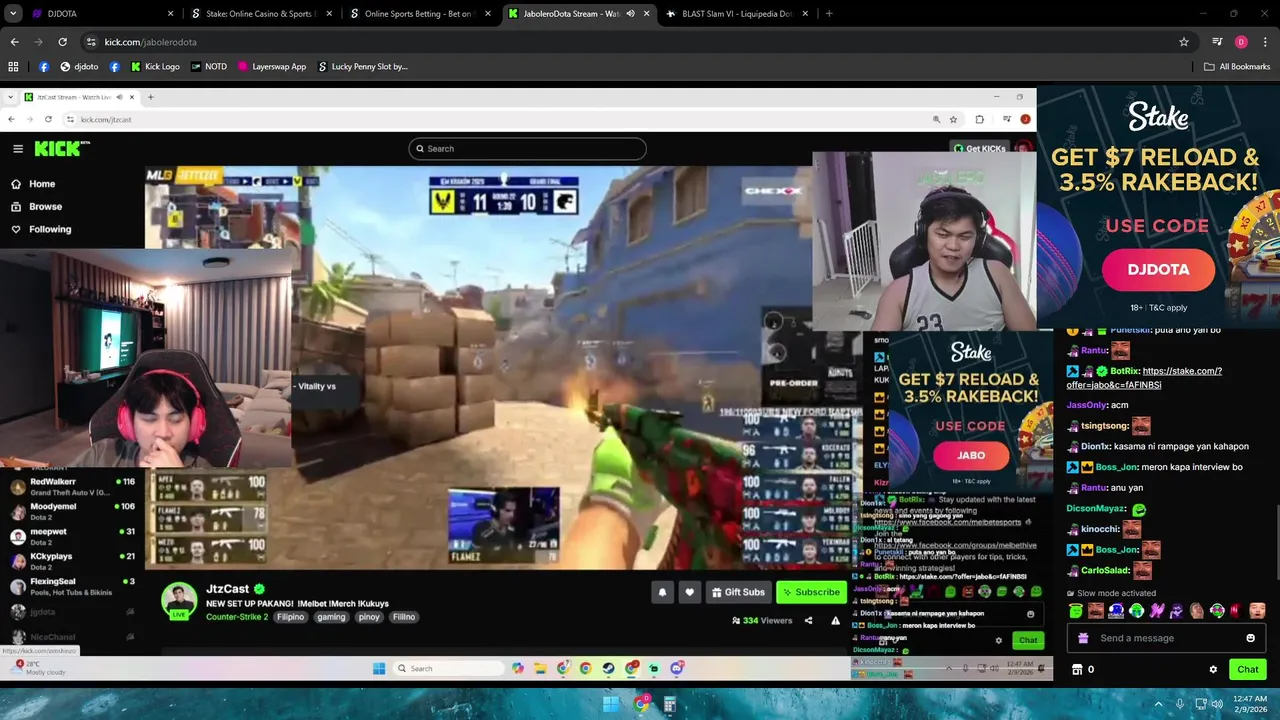Screen dimensions: 1280x720
Task: Open RedWalkerr channel in sidebar
Action: (x=72, y=487)
